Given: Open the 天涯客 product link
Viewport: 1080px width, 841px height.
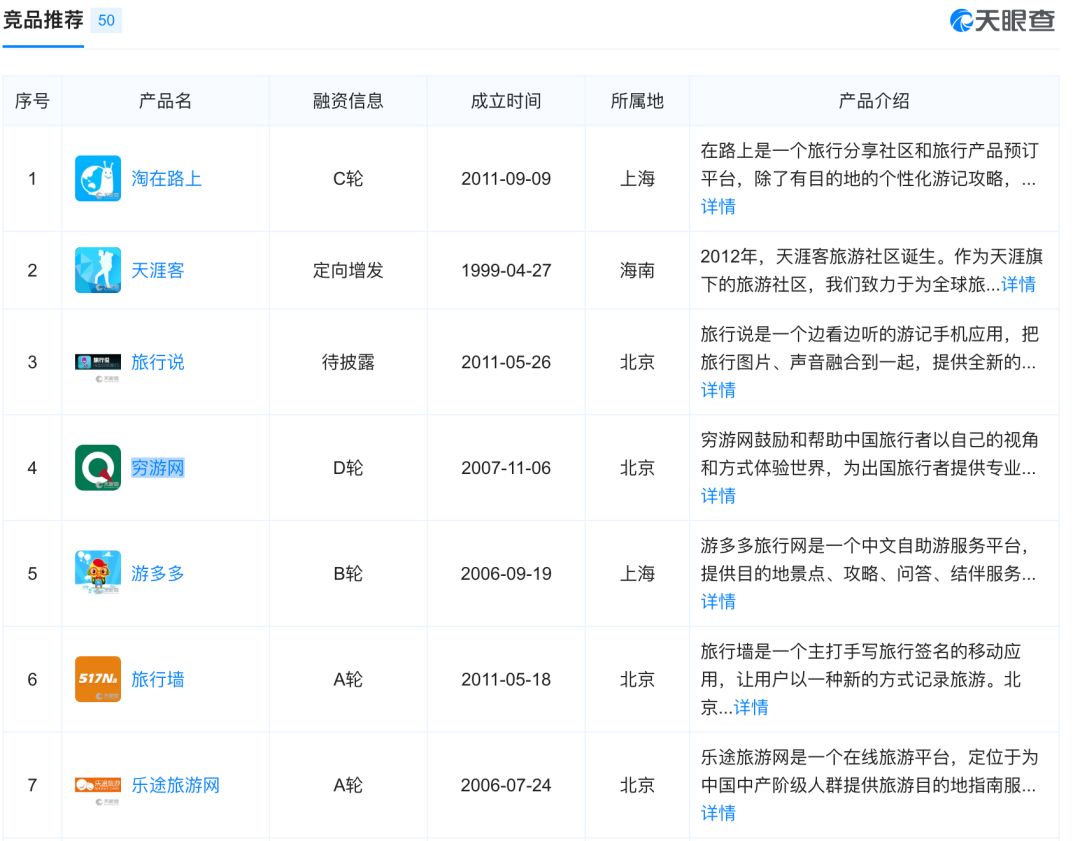Looking at the screenshot, I should tap(157, 269).
